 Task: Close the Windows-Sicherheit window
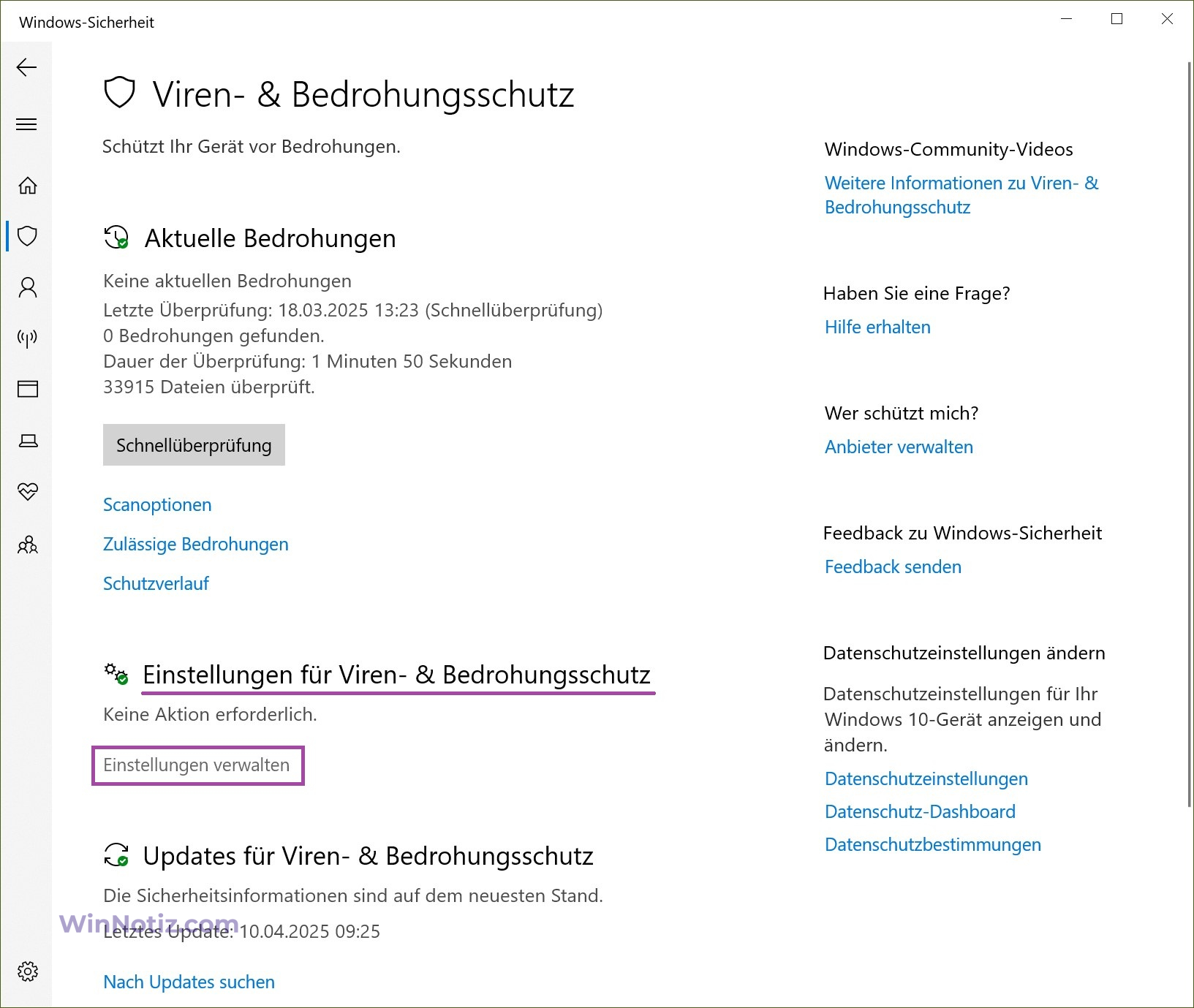[1167, 20]
